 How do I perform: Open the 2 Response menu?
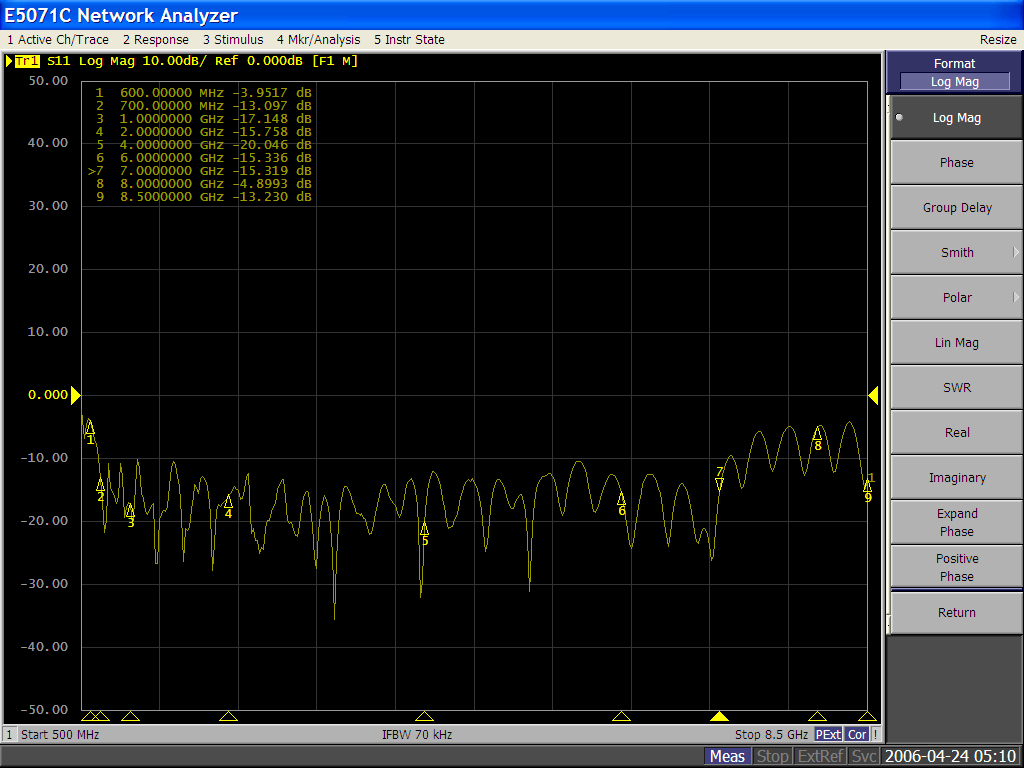pos(155,40)
